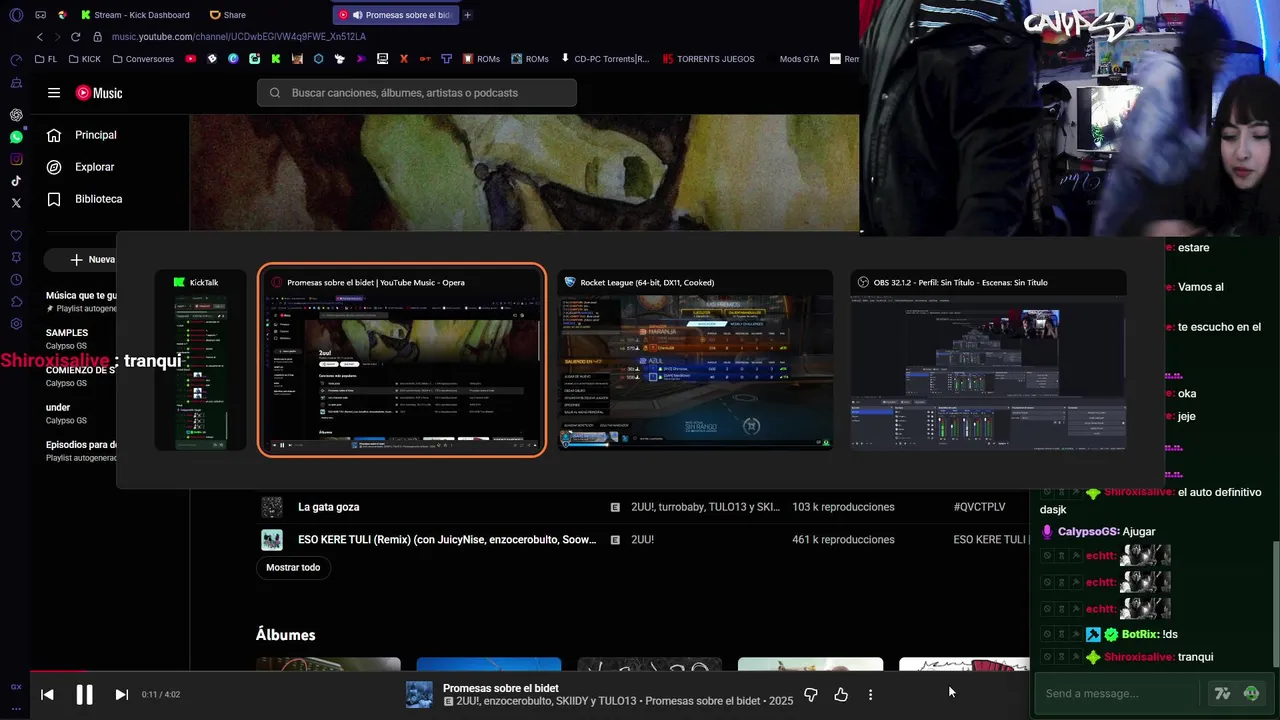Open pinboards pin icon in sidebar
This screenshot has width=1280, height=720.
[16, 258]
